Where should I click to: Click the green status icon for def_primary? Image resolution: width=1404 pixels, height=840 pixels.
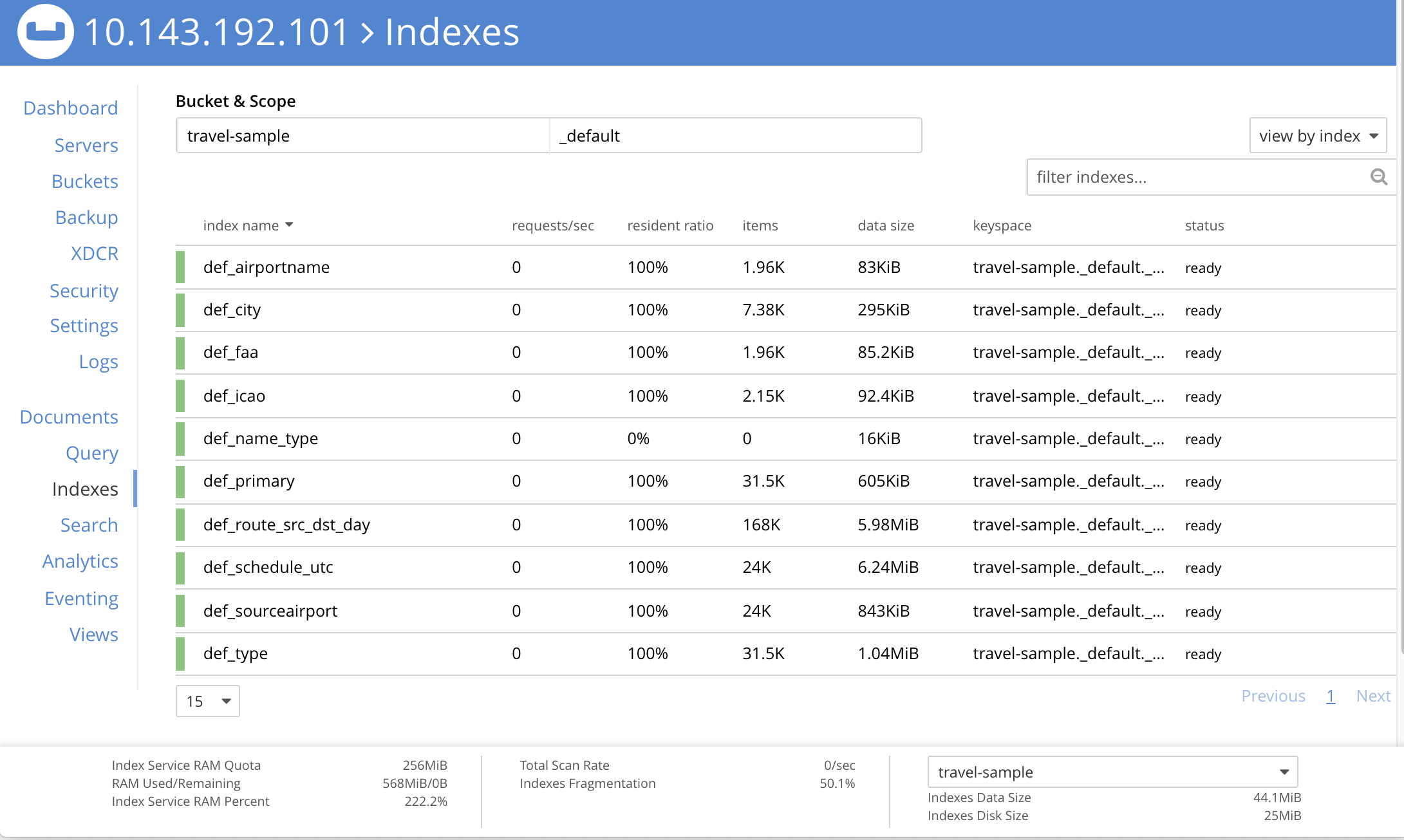tap(181, 481)
